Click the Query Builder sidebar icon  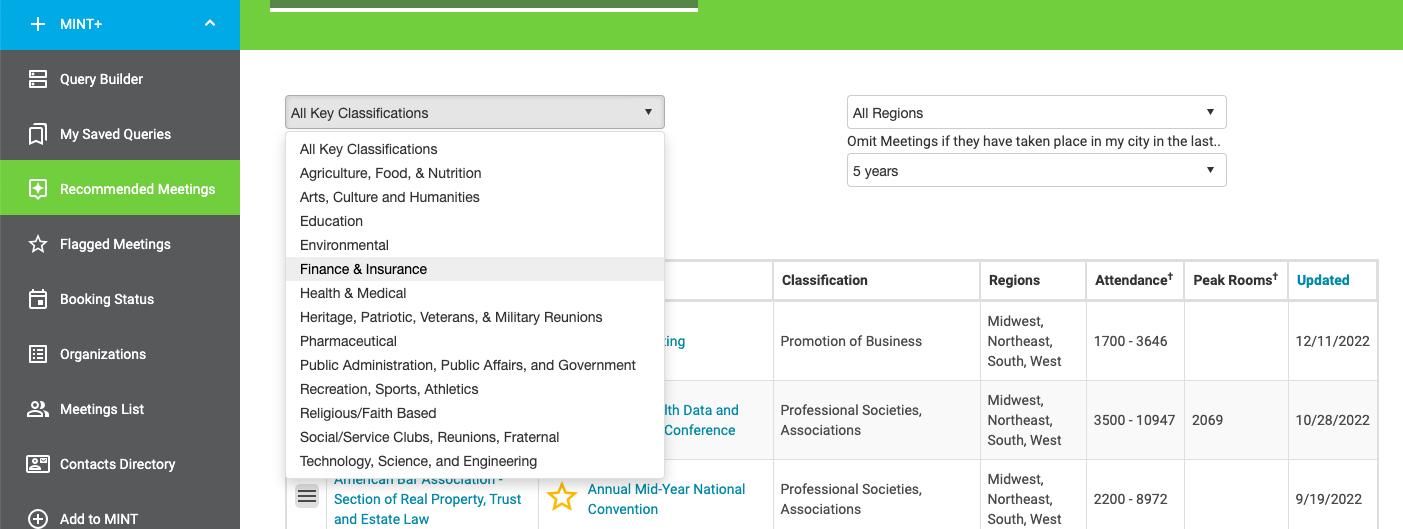(x=38, y=79)
